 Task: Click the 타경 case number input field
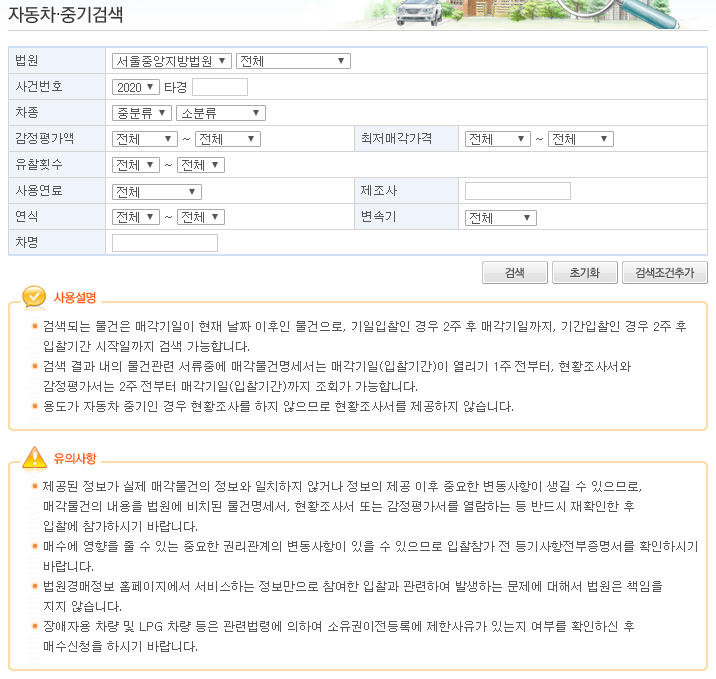pyautogui.click(x=220, y=87)
